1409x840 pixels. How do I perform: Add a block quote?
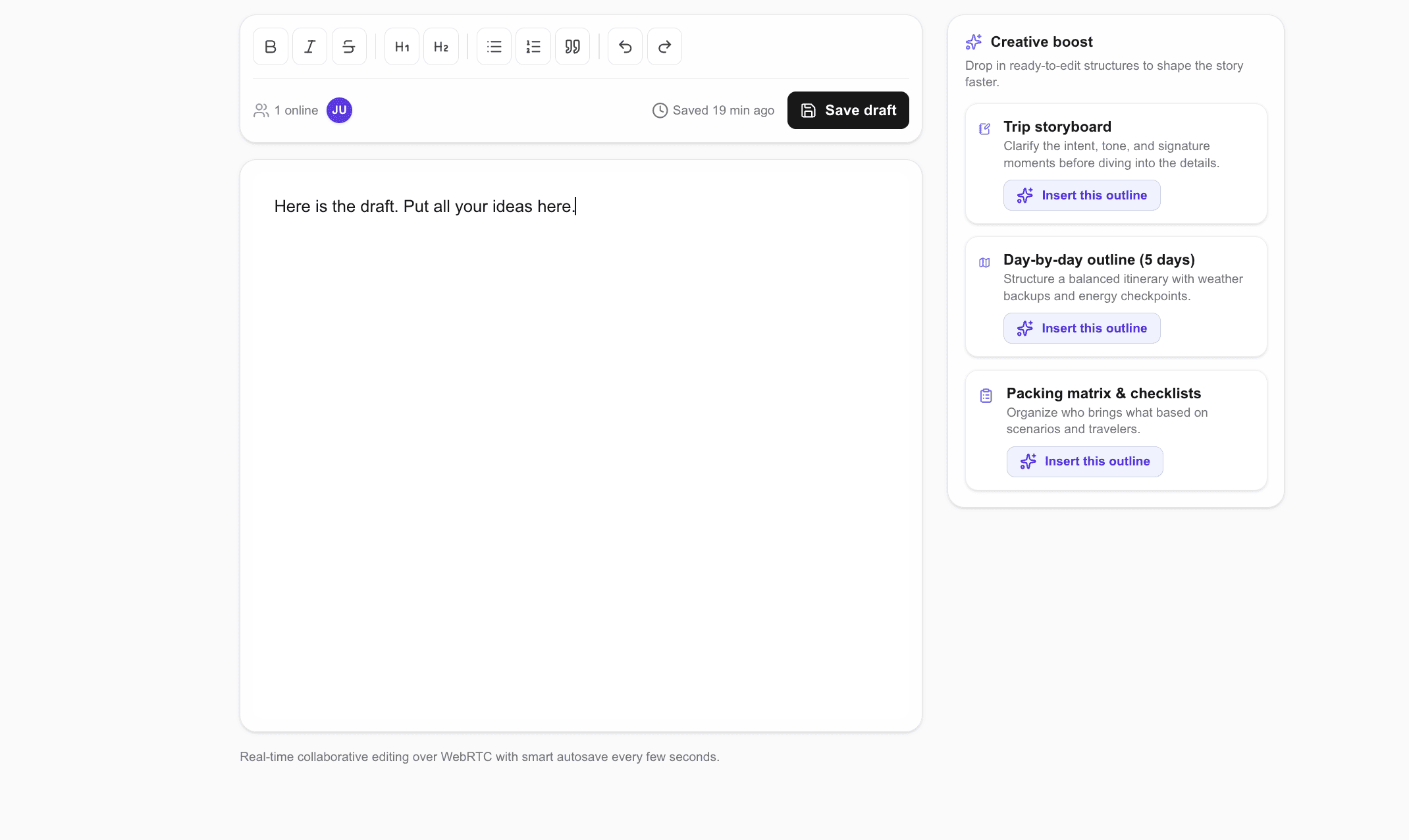572,47
